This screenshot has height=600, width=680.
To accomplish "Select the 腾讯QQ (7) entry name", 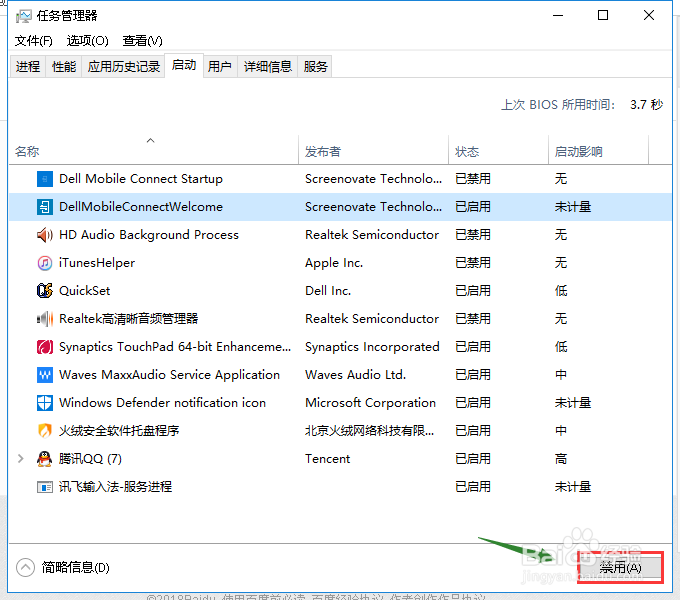I will (x=90, y=459).
